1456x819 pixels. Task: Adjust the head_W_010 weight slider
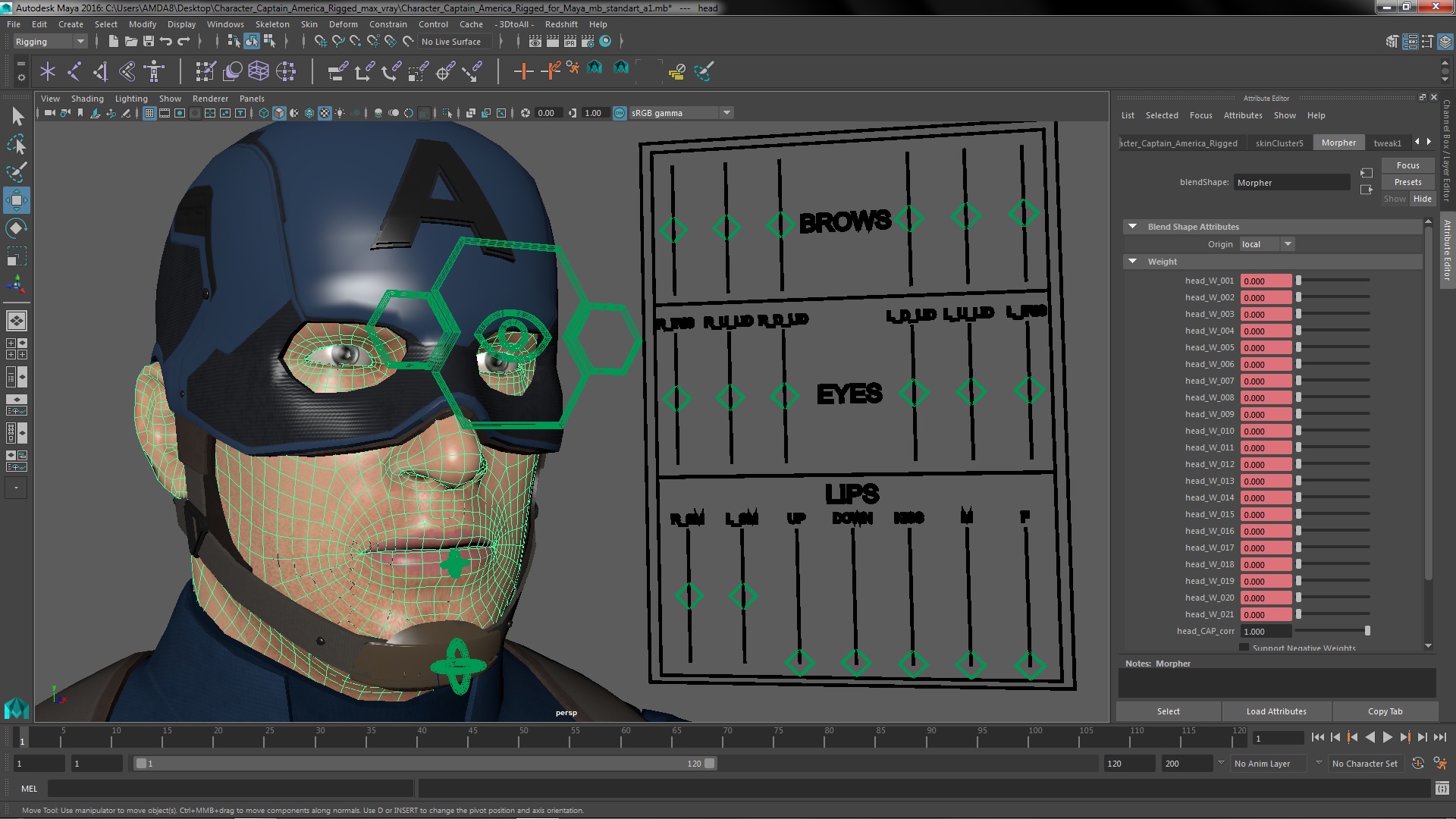tap(1334, 431)
